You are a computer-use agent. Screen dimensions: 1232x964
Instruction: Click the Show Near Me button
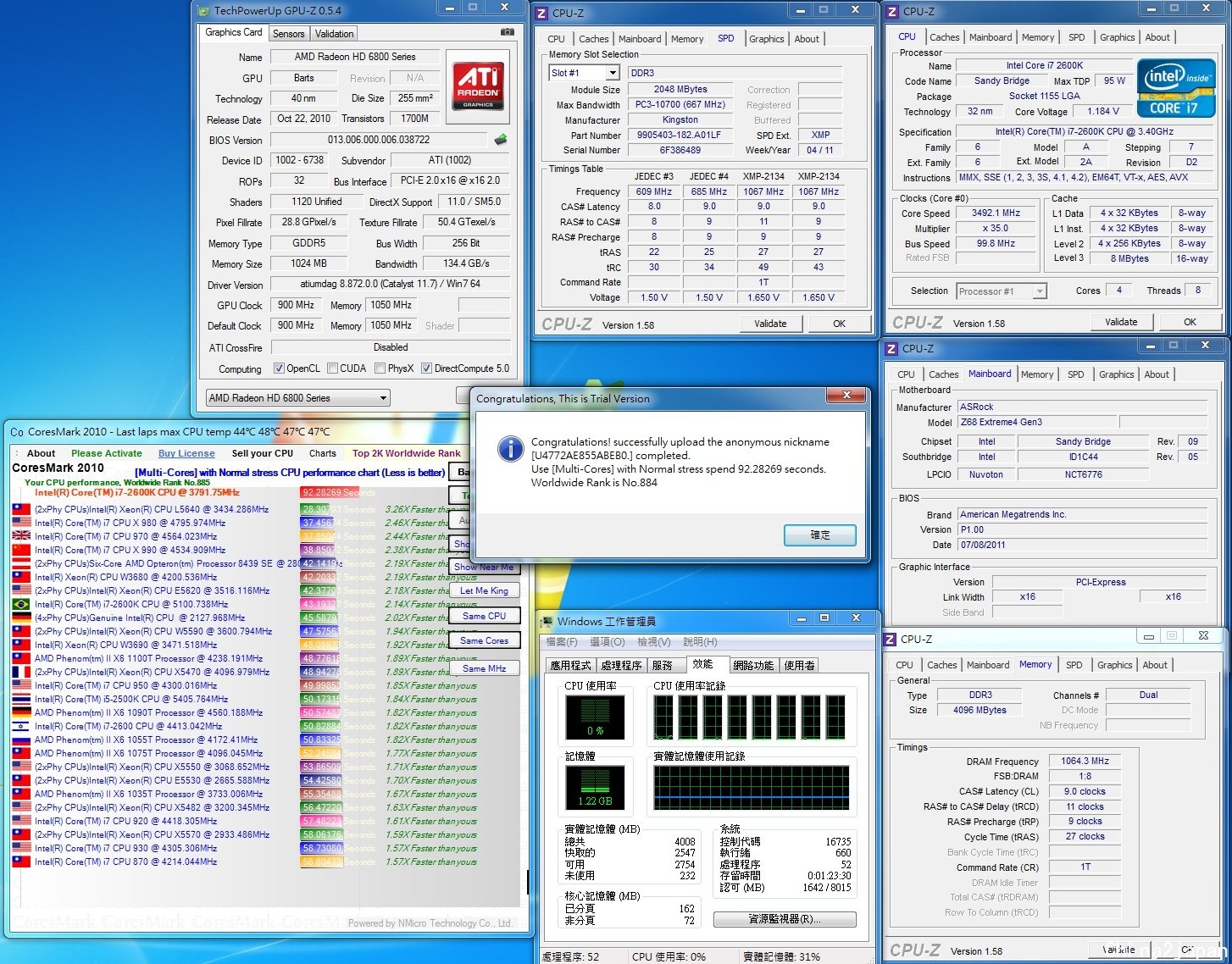coord(483,567)
